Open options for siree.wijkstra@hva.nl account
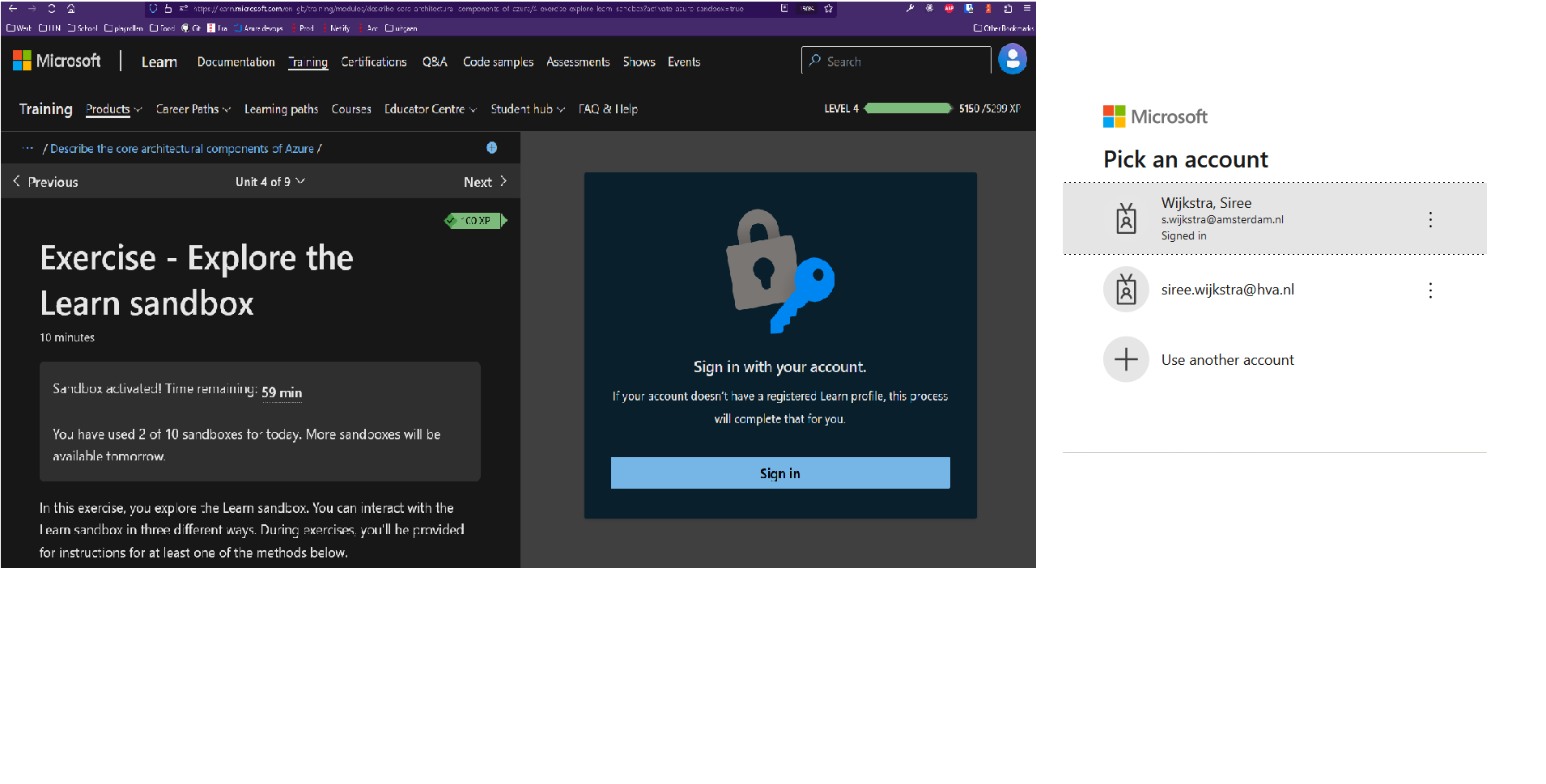The height and width of the screenshot is (784, 1546). pos(1430,290)
